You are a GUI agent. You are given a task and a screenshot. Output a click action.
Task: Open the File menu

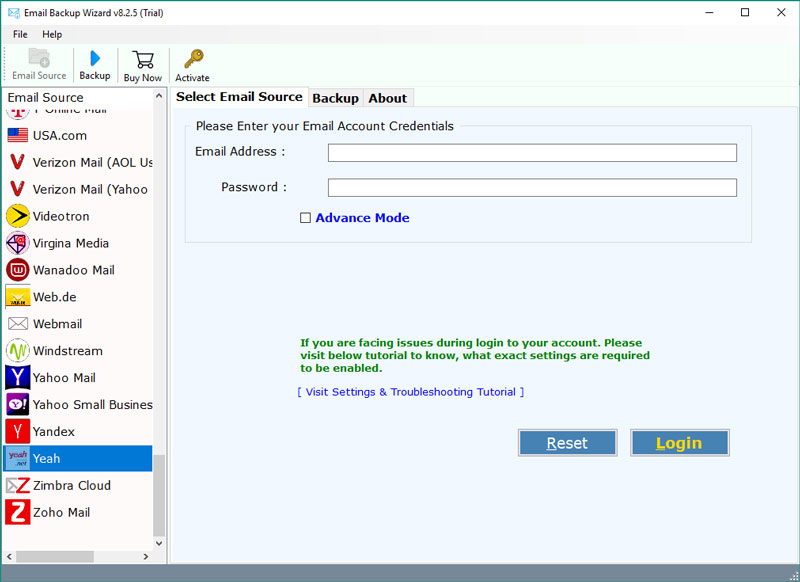coord(20,34)
